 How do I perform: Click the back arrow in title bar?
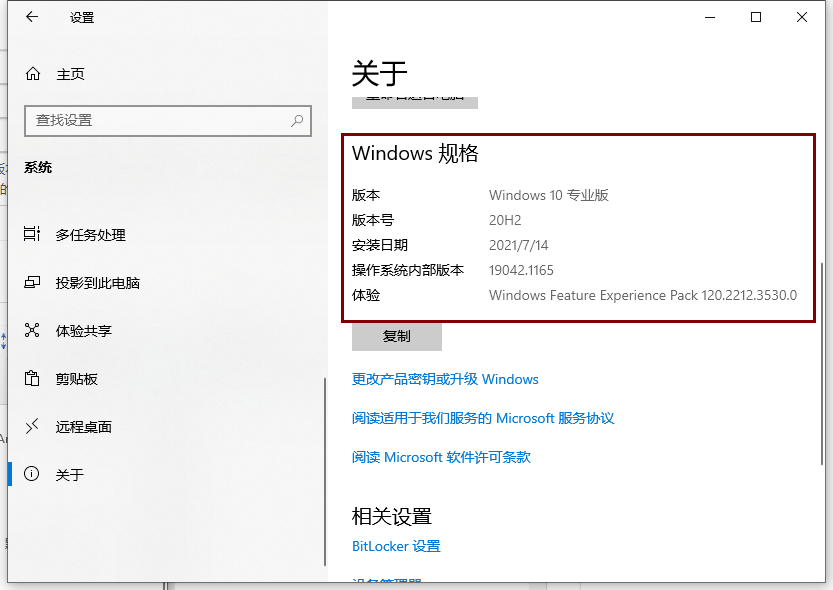coord(32,17)
